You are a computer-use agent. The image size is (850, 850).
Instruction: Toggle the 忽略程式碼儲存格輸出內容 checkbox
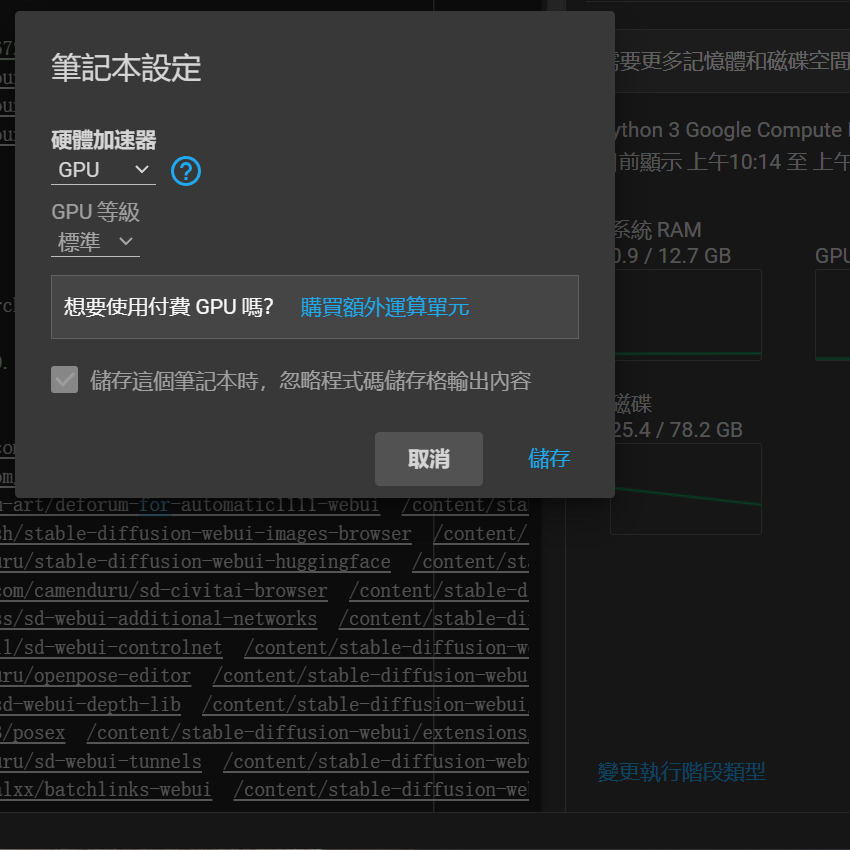tap(65, 380)
